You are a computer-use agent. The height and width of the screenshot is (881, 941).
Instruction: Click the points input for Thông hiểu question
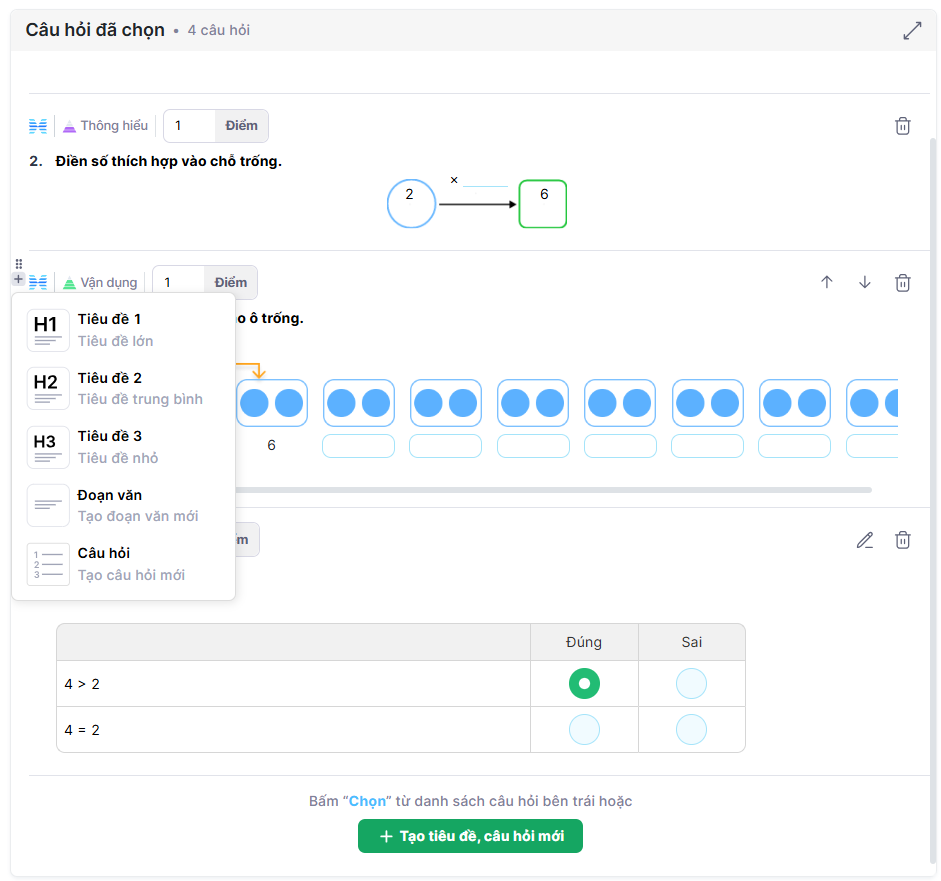coord(190,126)
